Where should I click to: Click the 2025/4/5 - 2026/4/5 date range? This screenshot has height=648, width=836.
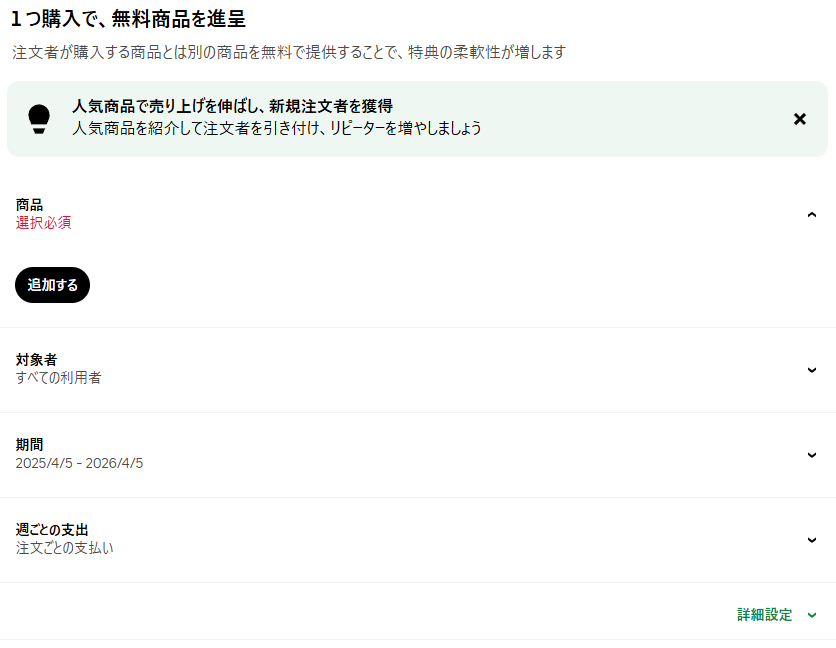click(81, 463)
